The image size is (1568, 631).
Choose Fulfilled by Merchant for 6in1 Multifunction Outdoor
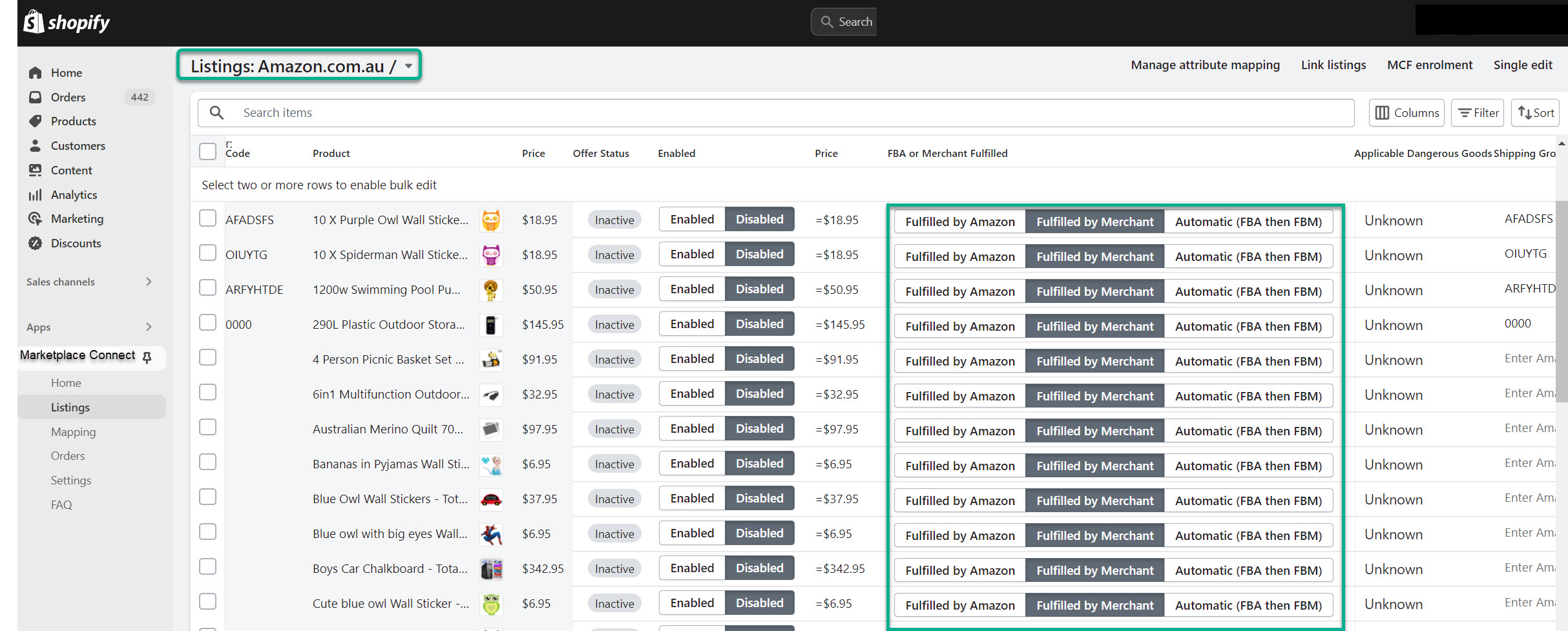[x=1094, y=397]
